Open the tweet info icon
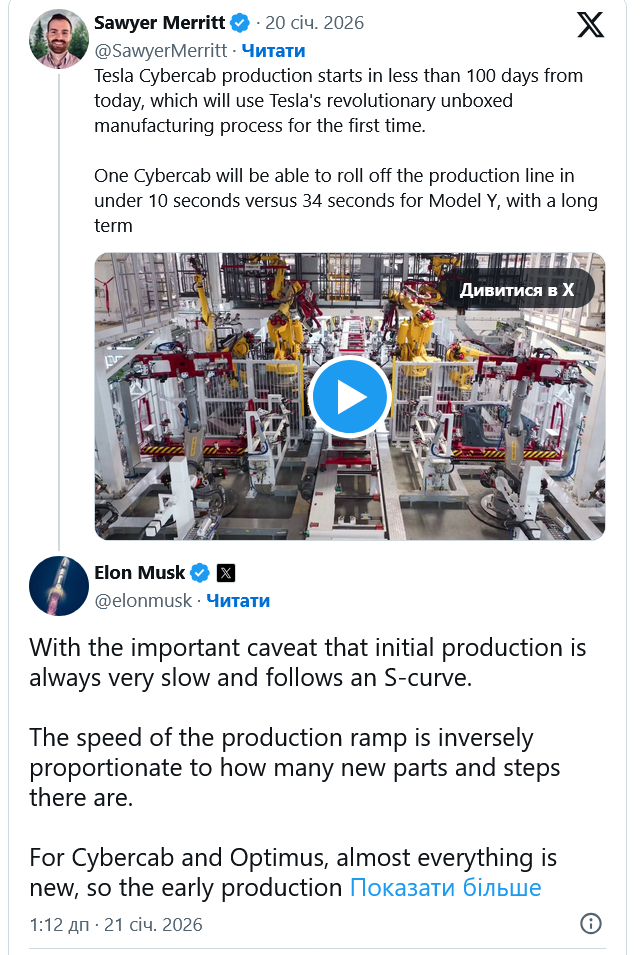The height and width of the screenshot is (955, 642). tap(591, 923)
